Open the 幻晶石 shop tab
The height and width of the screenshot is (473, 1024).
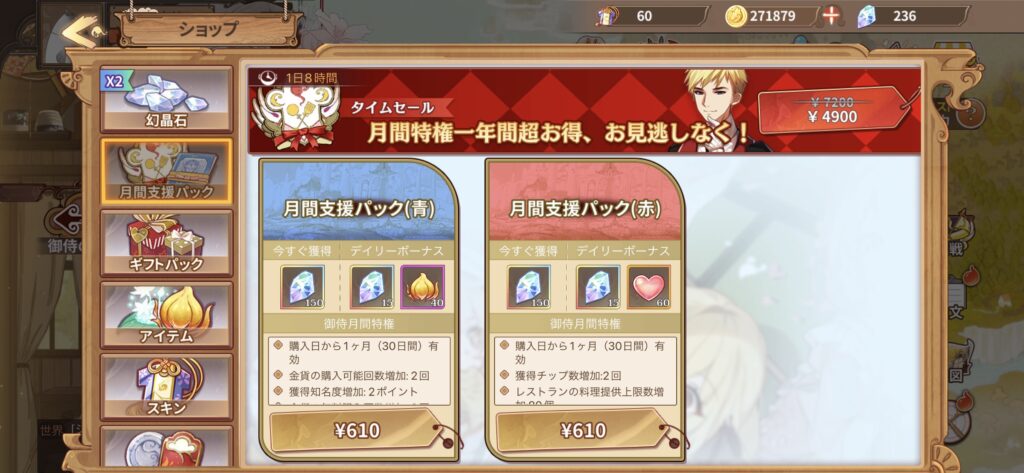[x=167, y=99]
